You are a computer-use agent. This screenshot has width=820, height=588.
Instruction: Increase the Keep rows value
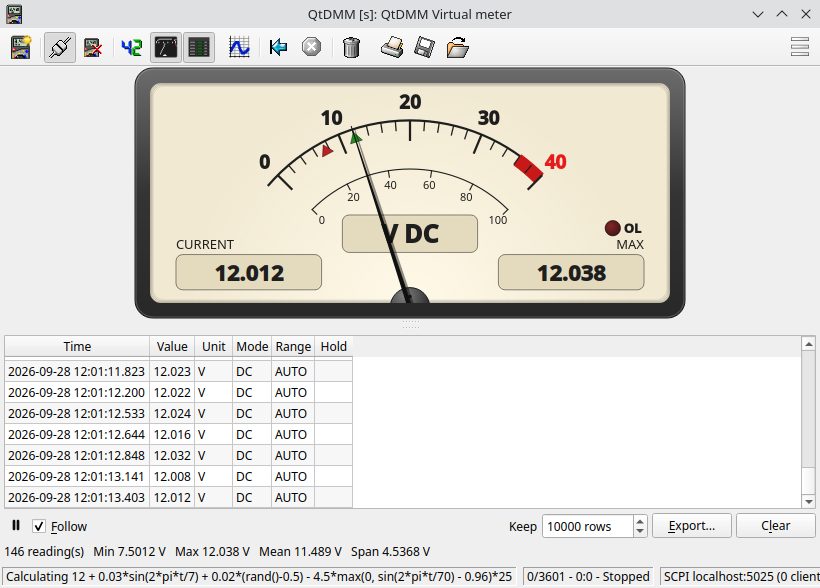tap(640, 522)
